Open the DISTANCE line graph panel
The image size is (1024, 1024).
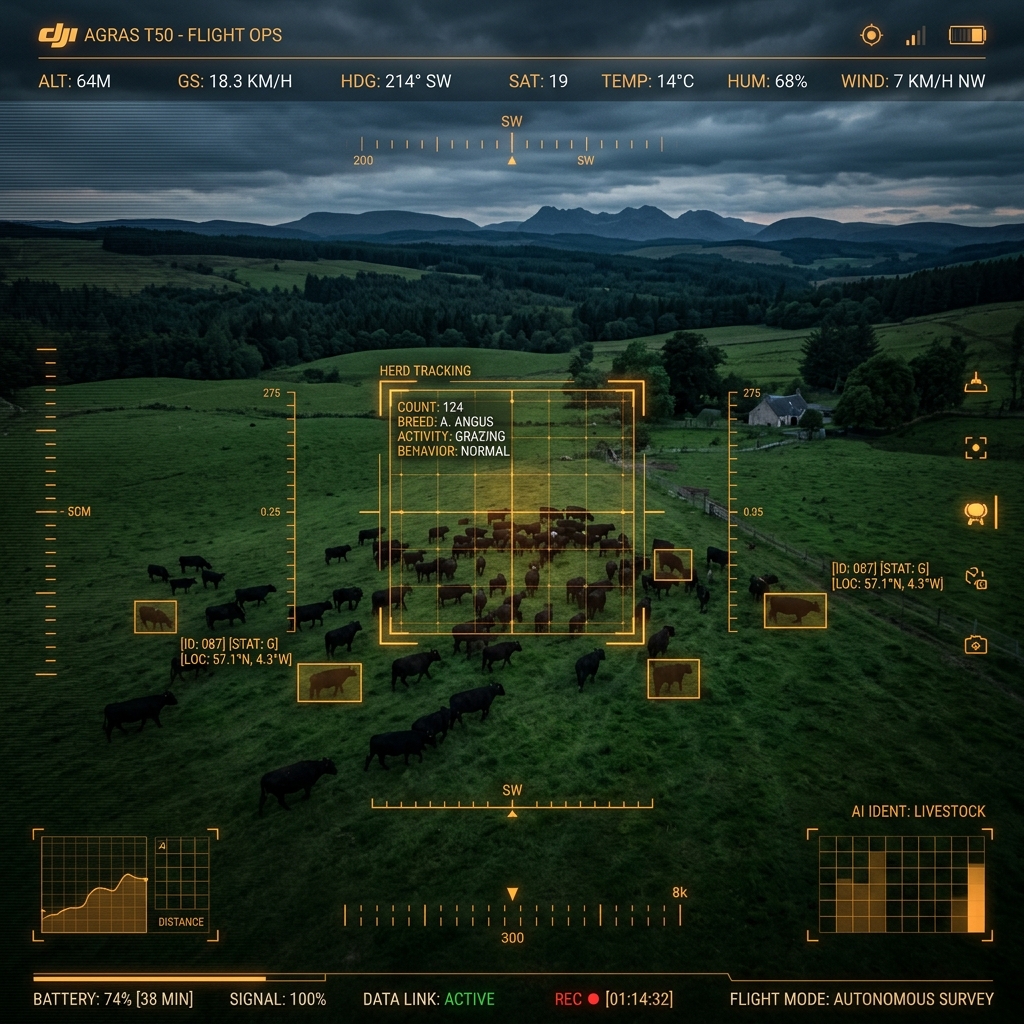click(x=94, y=884)
